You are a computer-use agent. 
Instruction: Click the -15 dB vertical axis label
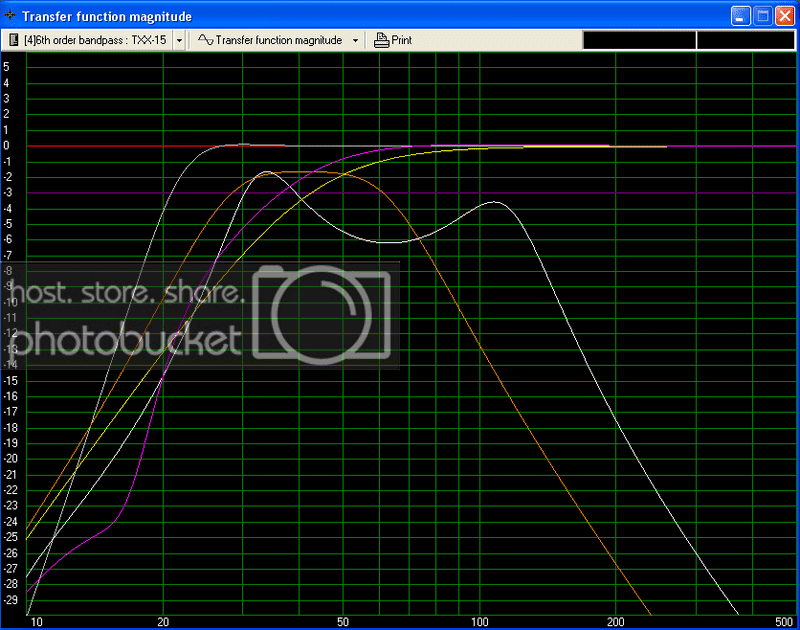pos(10,381)
